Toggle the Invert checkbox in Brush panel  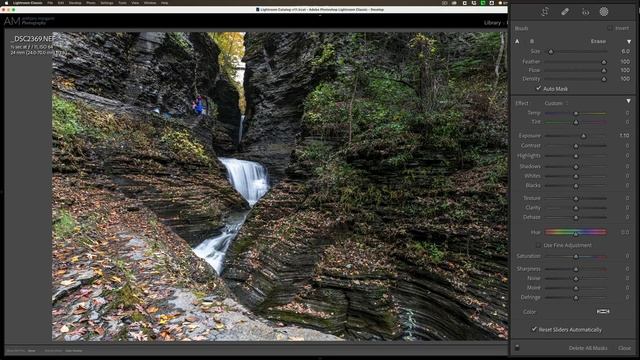point(609,28)
